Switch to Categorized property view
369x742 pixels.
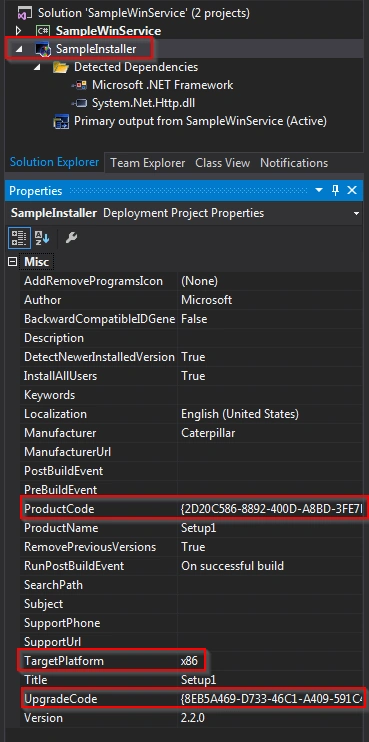pos(19,238)
